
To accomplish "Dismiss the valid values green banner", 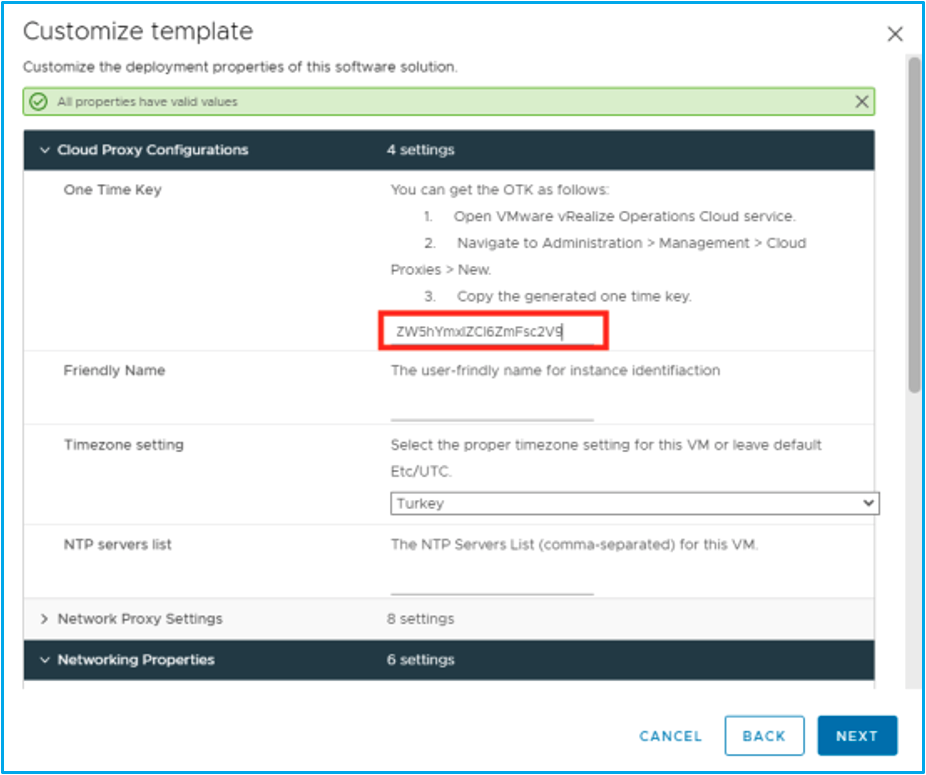I will click(862, 101).
